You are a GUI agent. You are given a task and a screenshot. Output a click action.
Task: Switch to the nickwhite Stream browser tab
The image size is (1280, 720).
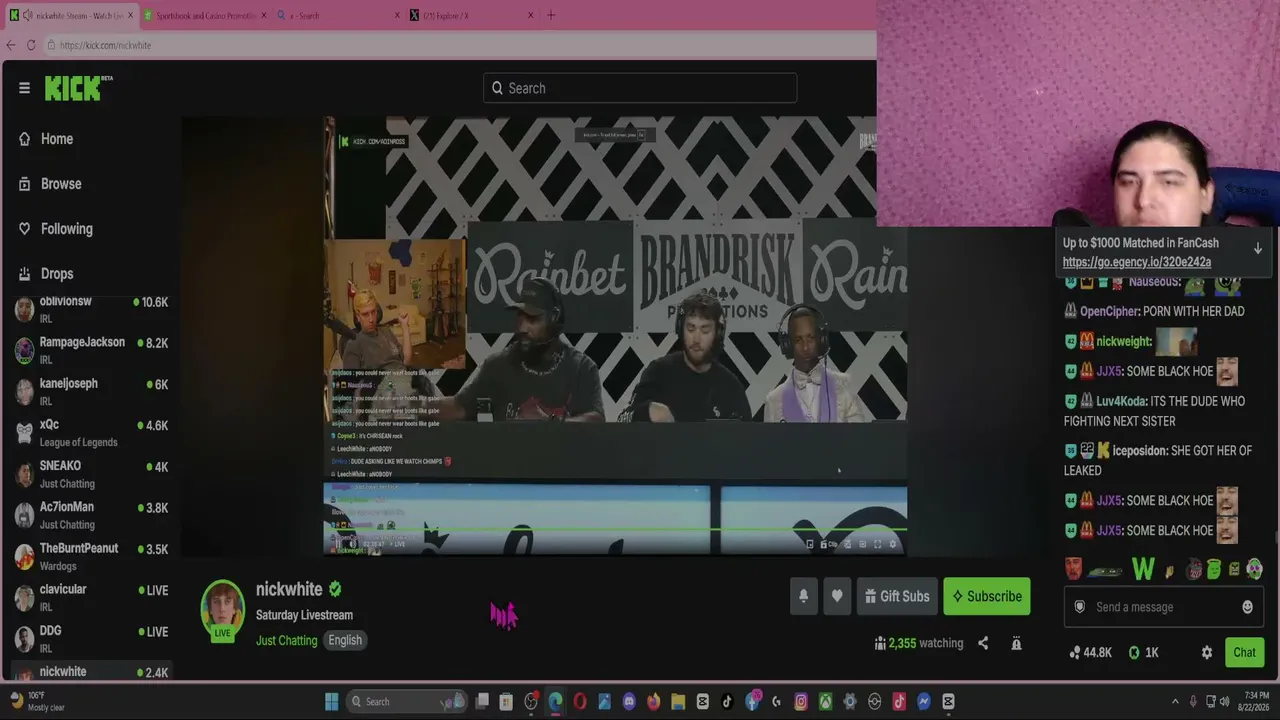pos(70,15)
